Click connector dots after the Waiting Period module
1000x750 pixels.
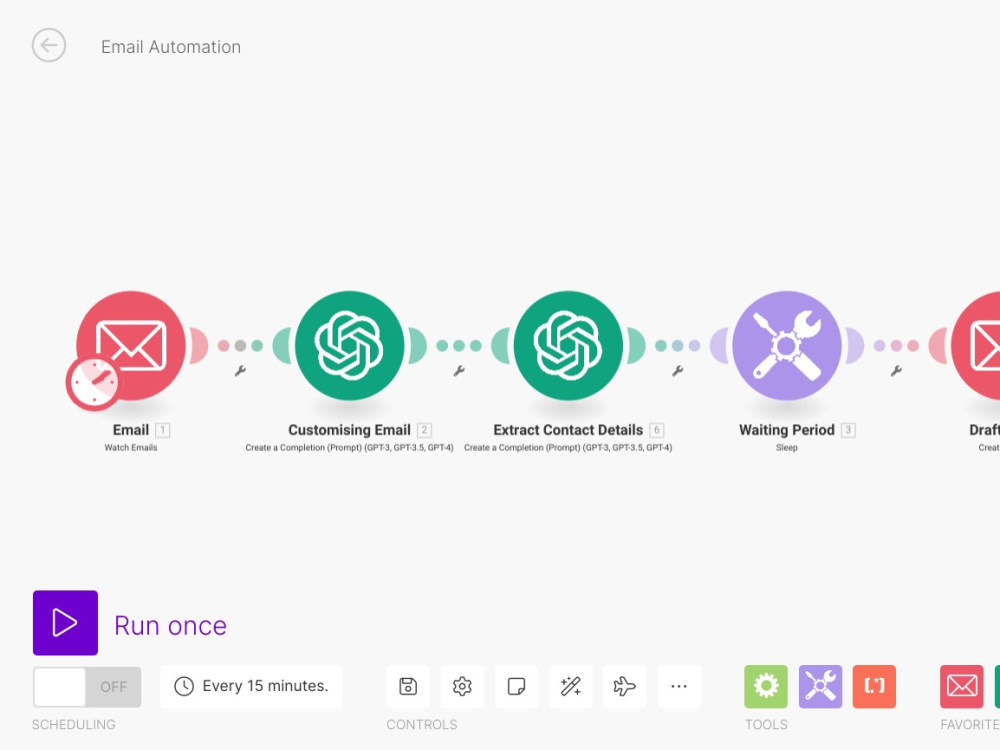(896, 346)
